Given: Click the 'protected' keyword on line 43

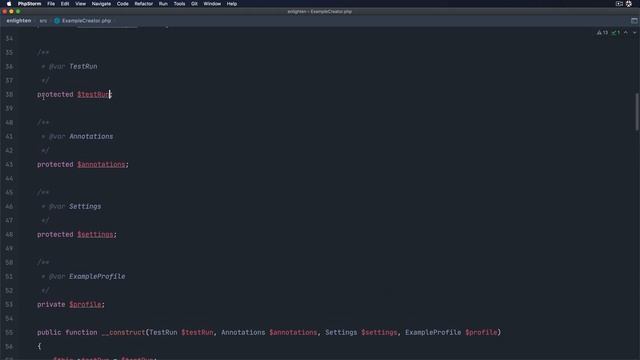Looking at the screenshot, I should point(55,164).
